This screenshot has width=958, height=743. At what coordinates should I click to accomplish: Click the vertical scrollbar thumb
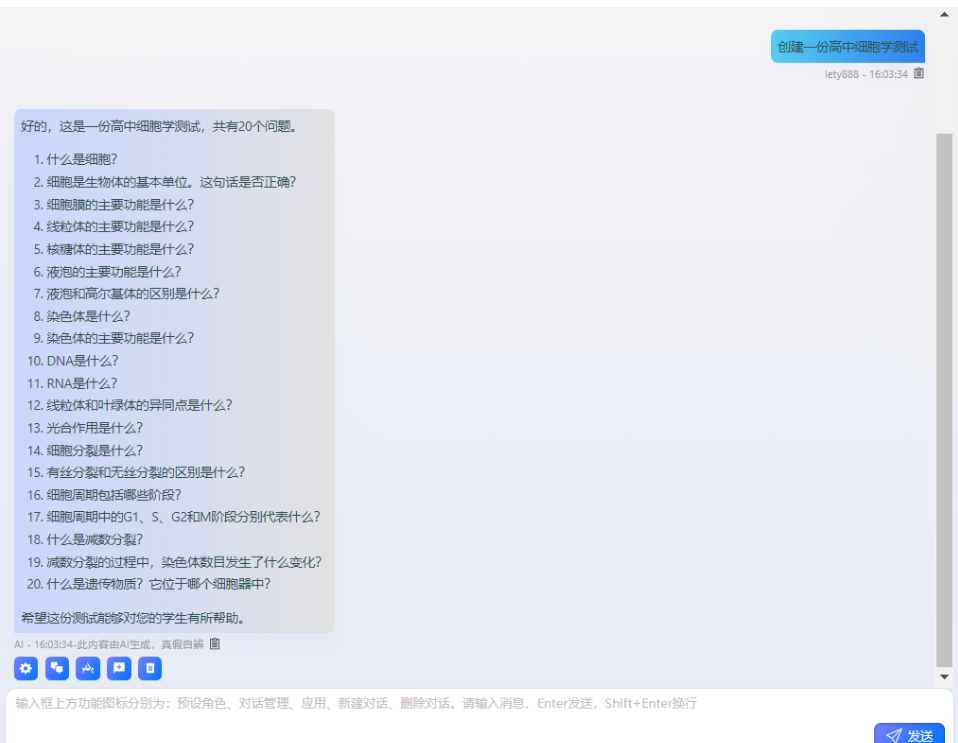tap(944, 400)
